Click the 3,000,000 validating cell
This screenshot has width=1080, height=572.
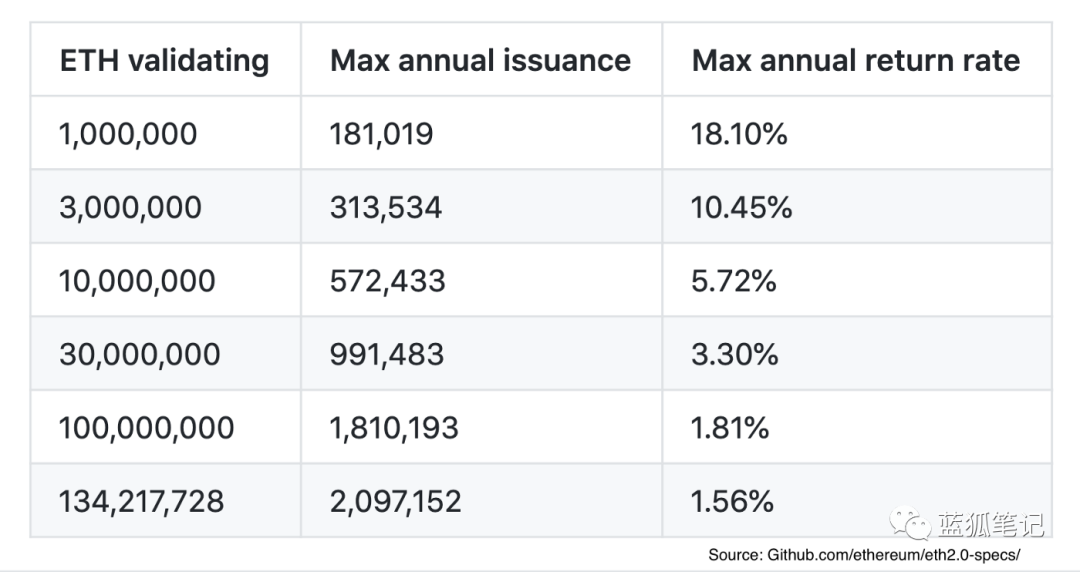pyautogui.click(x=130, y=207)
